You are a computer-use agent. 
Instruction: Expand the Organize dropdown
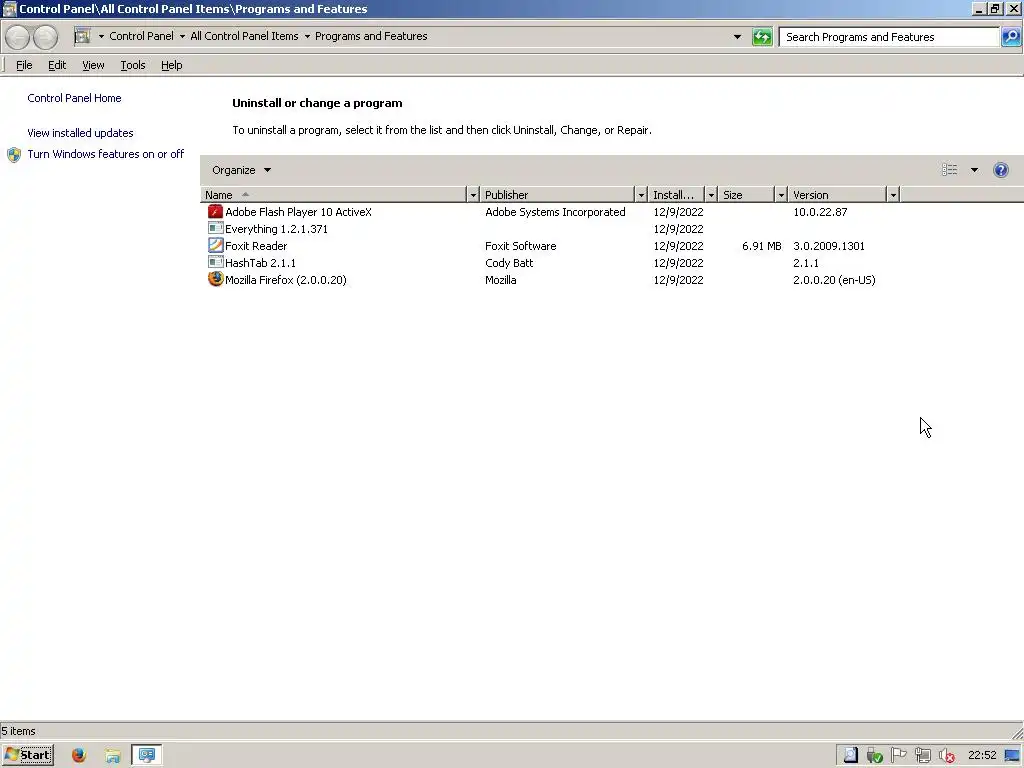tap(241, 170)
